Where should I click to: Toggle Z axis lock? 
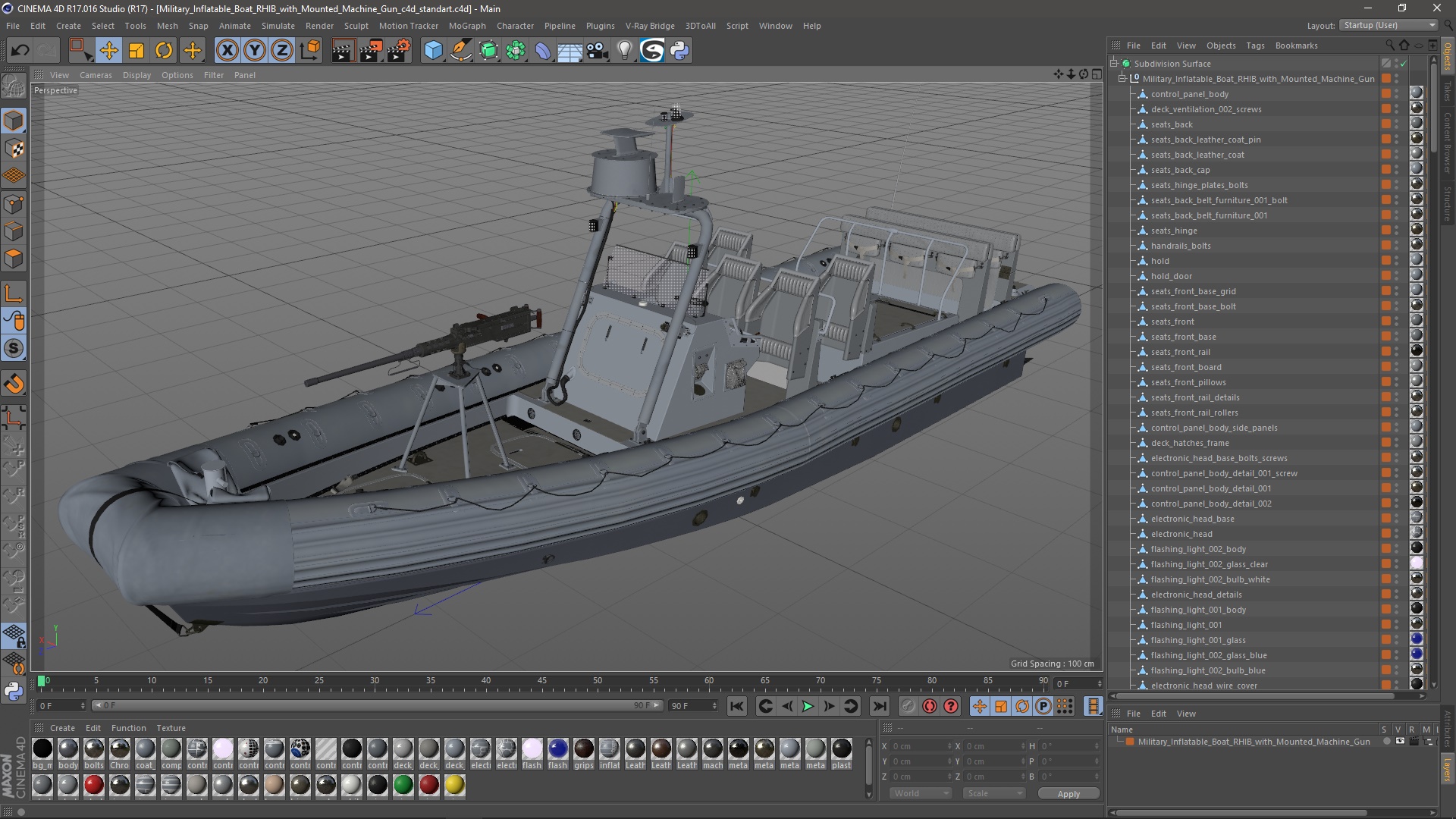(282, 51)
